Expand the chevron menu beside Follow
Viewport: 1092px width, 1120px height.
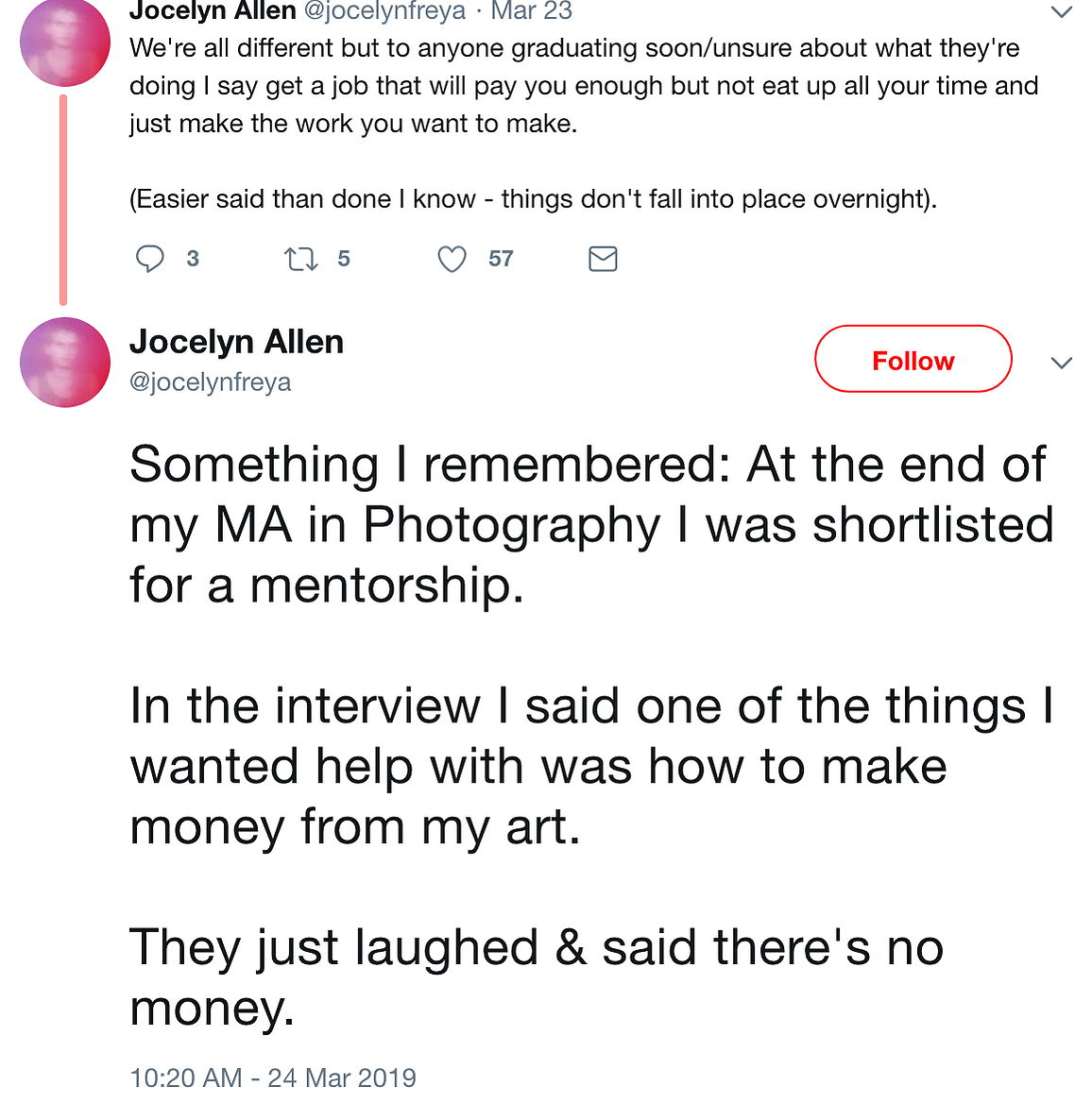(1061, 363)
